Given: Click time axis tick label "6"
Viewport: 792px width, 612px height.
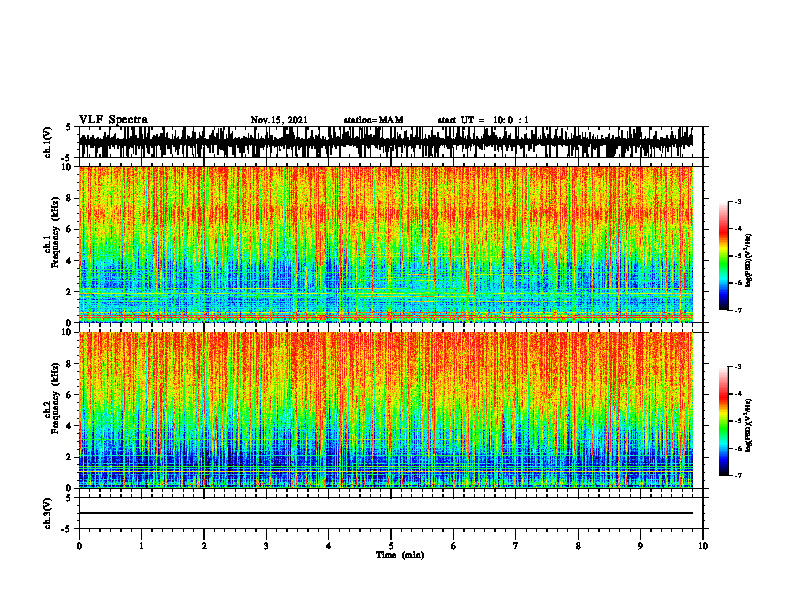Looking at the screenshot, I should click(x=454, y=546).
